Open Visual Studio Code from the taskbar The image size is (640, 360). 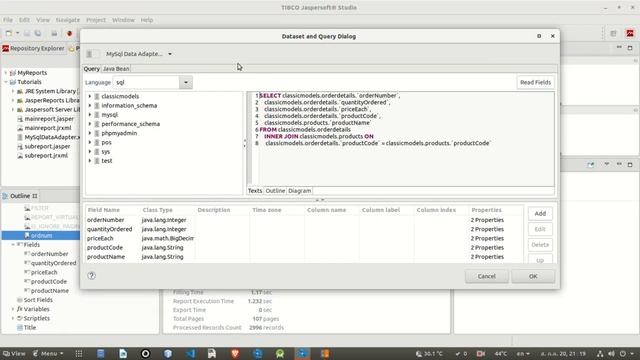click(x=190, y=353)
